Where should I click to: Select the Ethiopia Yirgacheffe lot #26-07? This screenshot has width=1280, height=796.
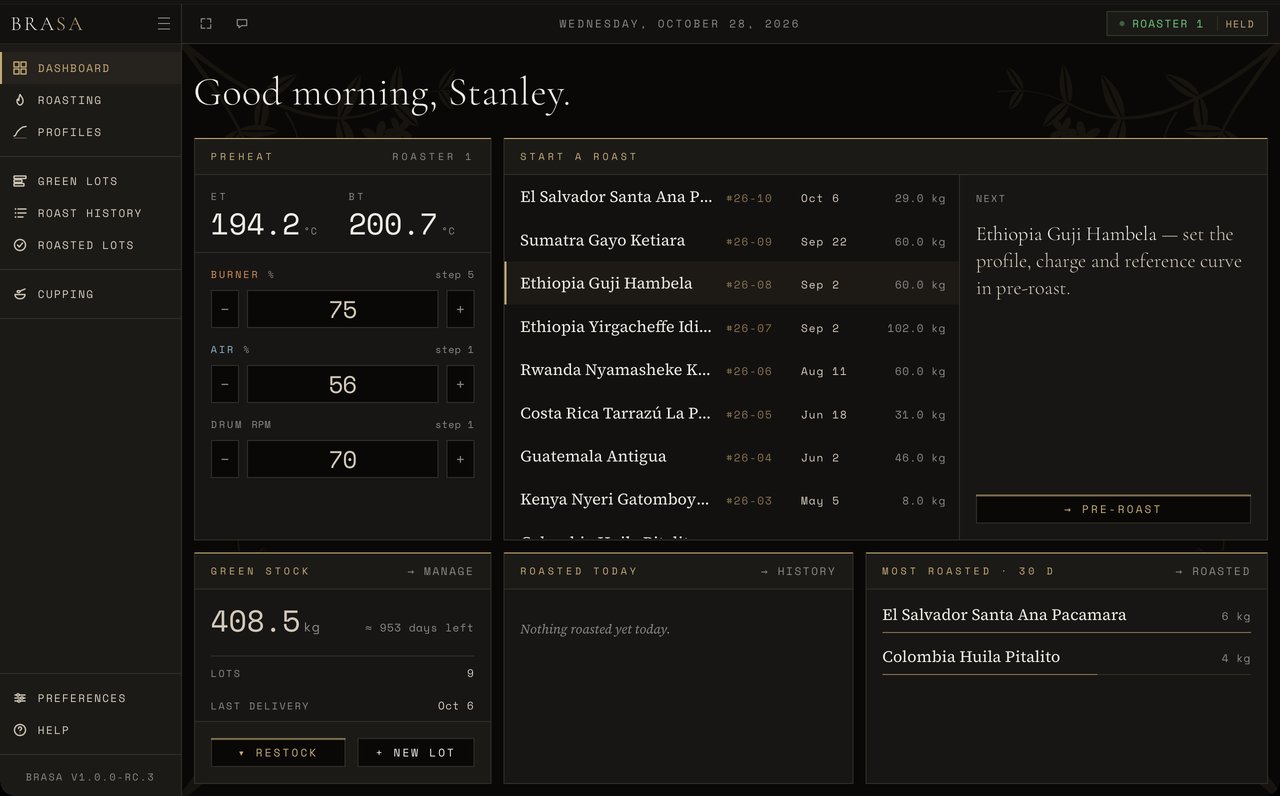732,327
